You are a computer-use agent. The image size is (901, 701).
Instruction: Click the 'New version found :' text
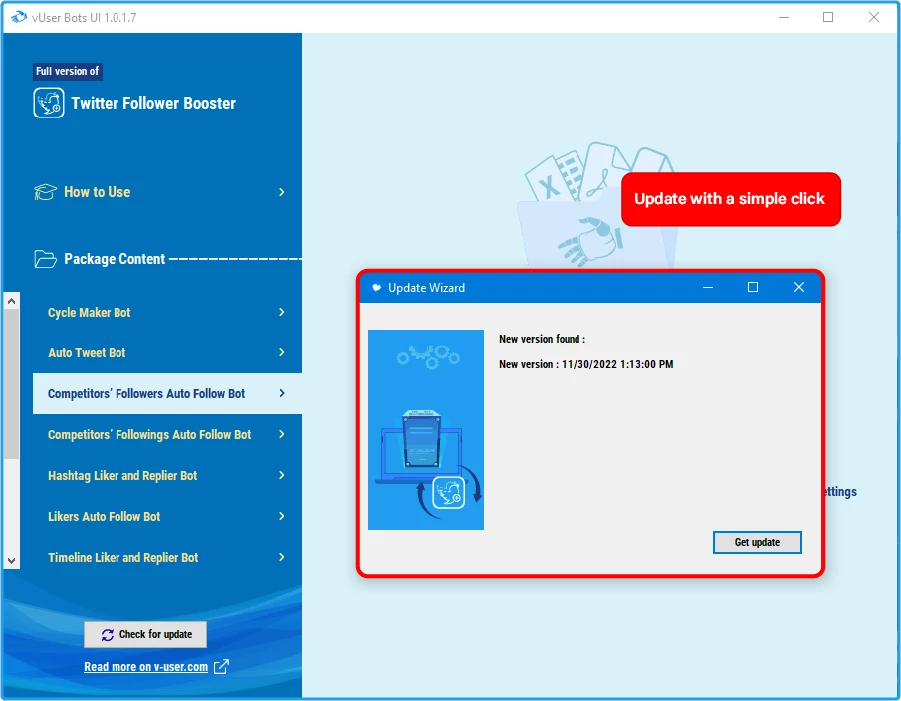tap(542, 340)
